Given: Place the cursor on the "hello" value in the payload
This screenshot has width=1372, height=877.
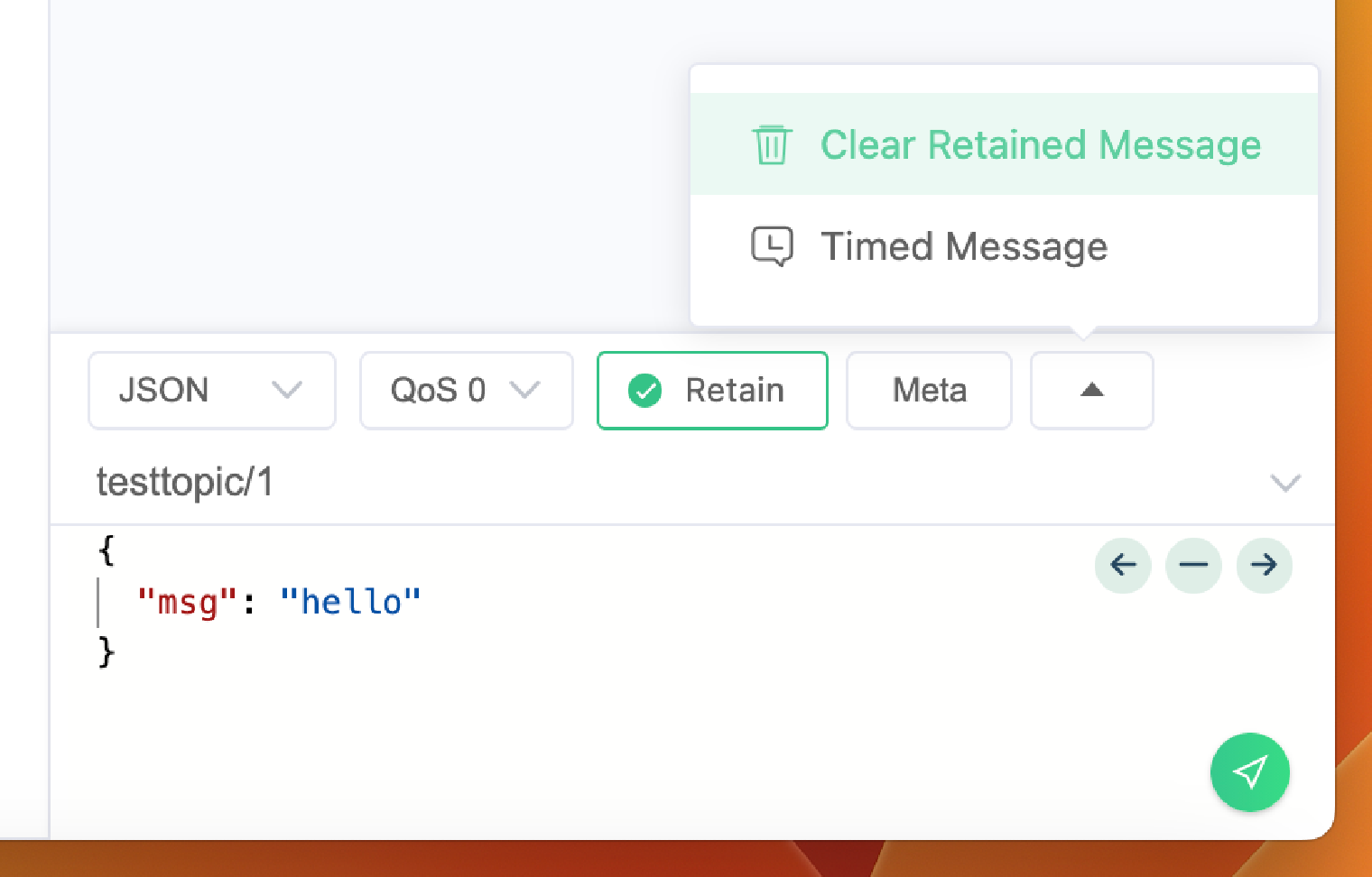Looking at the screenshot, I should point(350,602).
